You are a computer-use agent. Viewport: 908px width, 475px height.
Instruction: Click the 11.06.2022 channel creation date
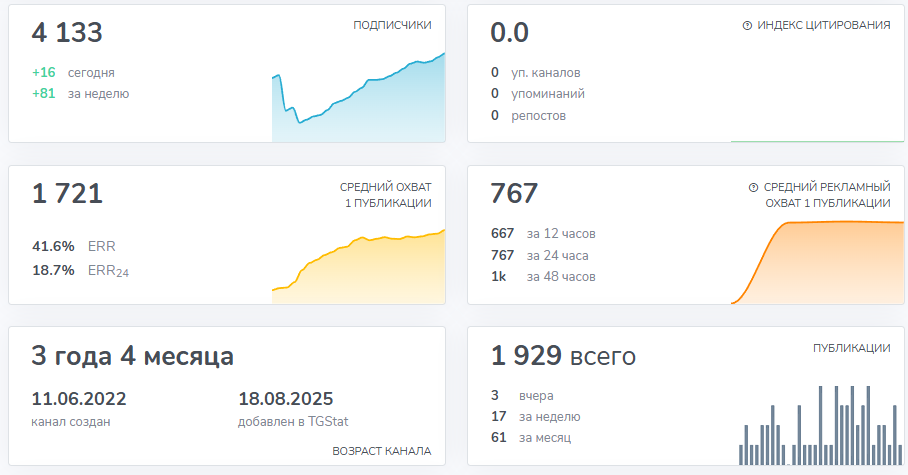[x=79, y=398]
